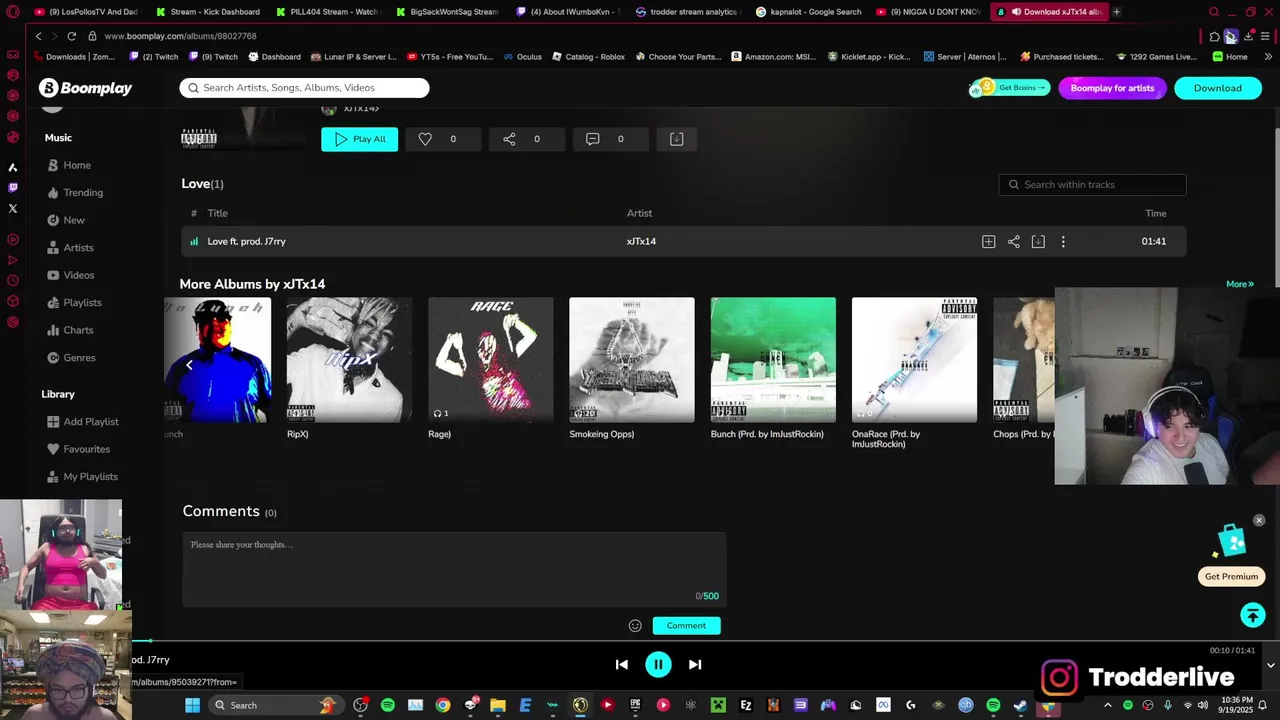This screenshot has height=720, width=1280.
Task: Focus the Search within tracks field
Action: point(1092,184)
